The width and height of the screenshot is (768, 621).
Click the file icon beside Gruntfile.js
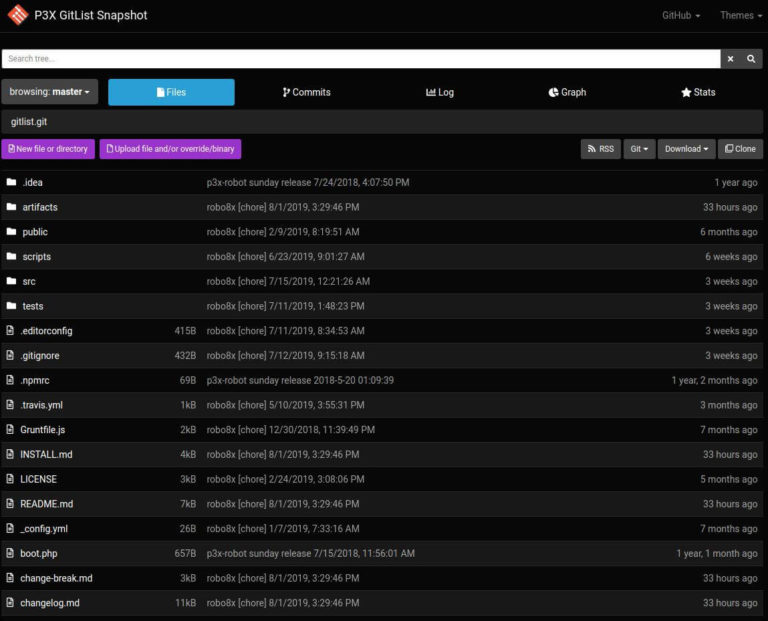10,430
